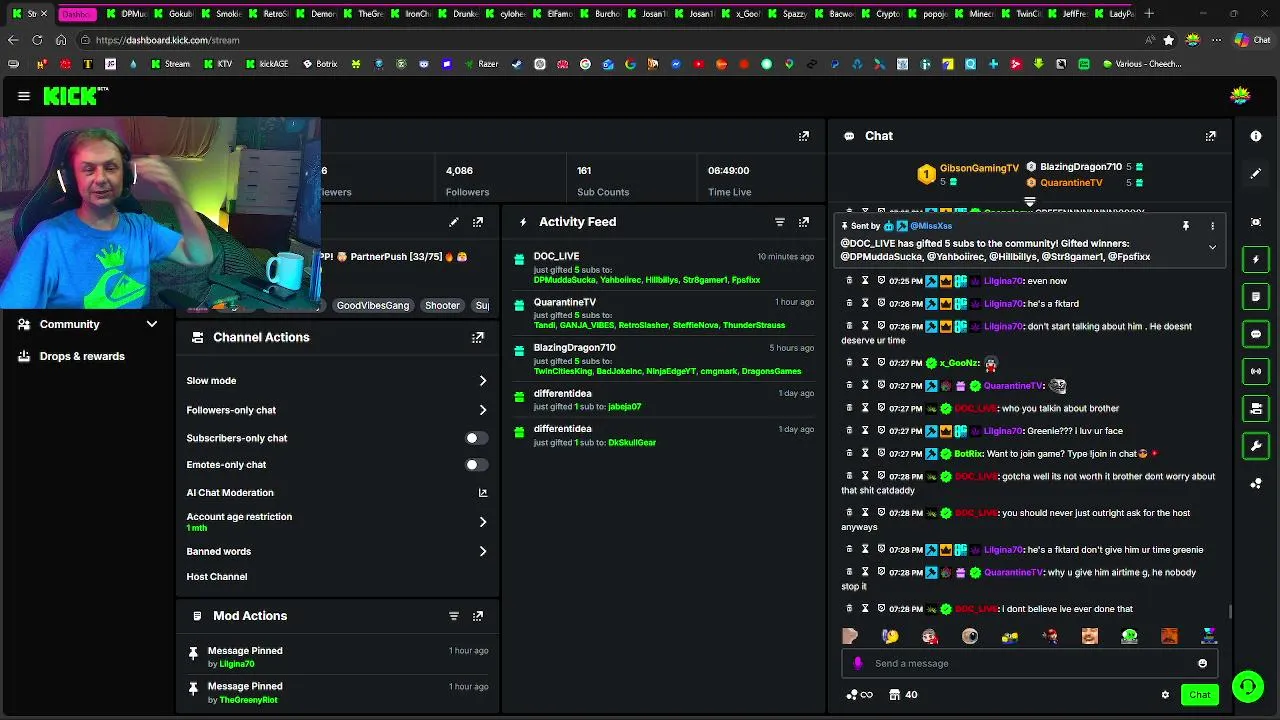The height and width of the screenshot is (720, 1280).
Task: Edit the stream info with pencil
Action: 453,222
